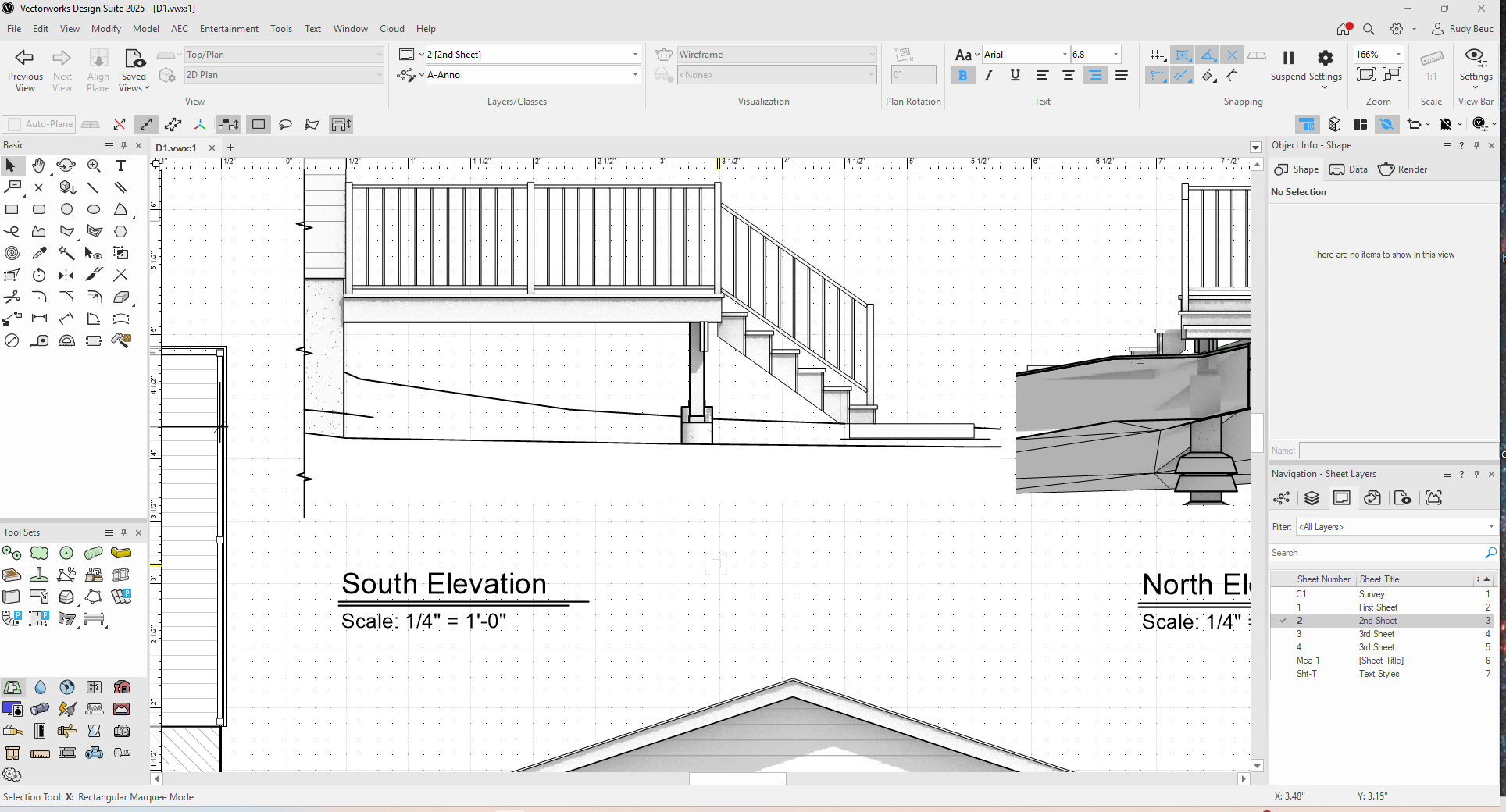Open the Saved Views icon

[x=134, y=59]
